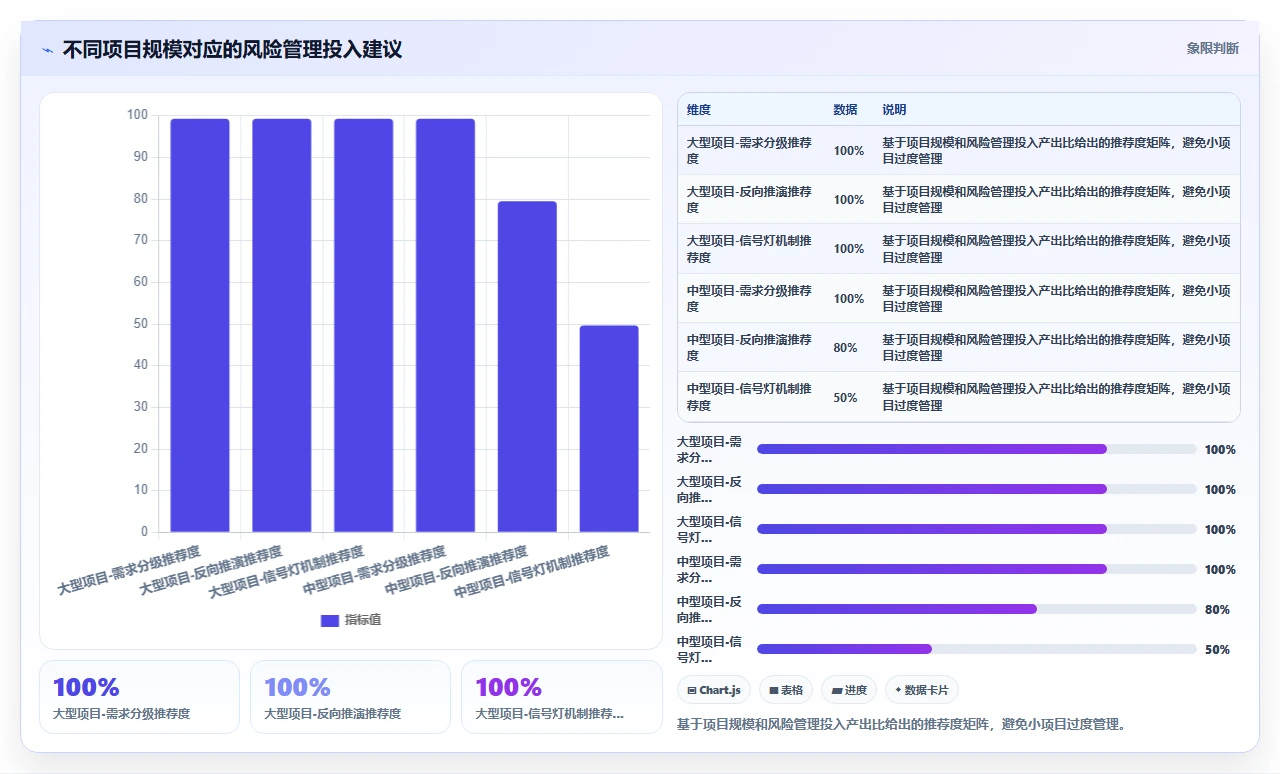Click the 说明 column header

tap(894, 110)
